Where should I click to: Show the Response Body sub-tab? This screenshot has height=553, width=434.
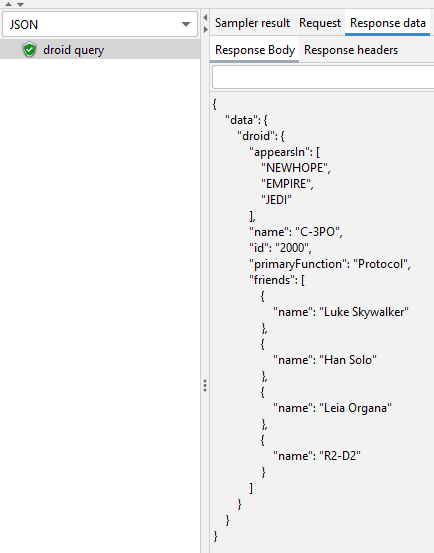pyautogui.click(x=255, y=50)
